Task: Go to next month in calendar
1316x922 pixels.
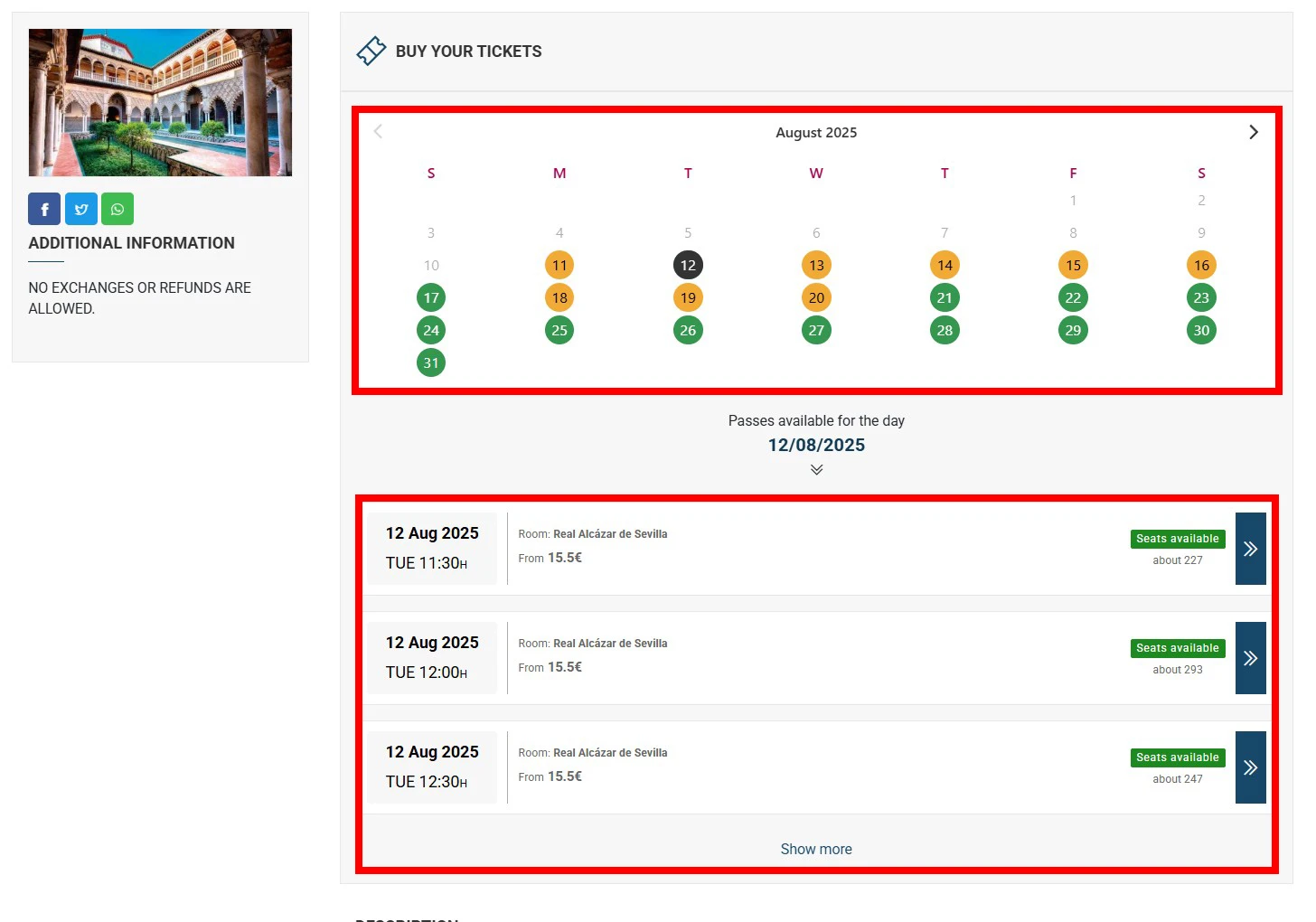Action: tap(1253, 132)
